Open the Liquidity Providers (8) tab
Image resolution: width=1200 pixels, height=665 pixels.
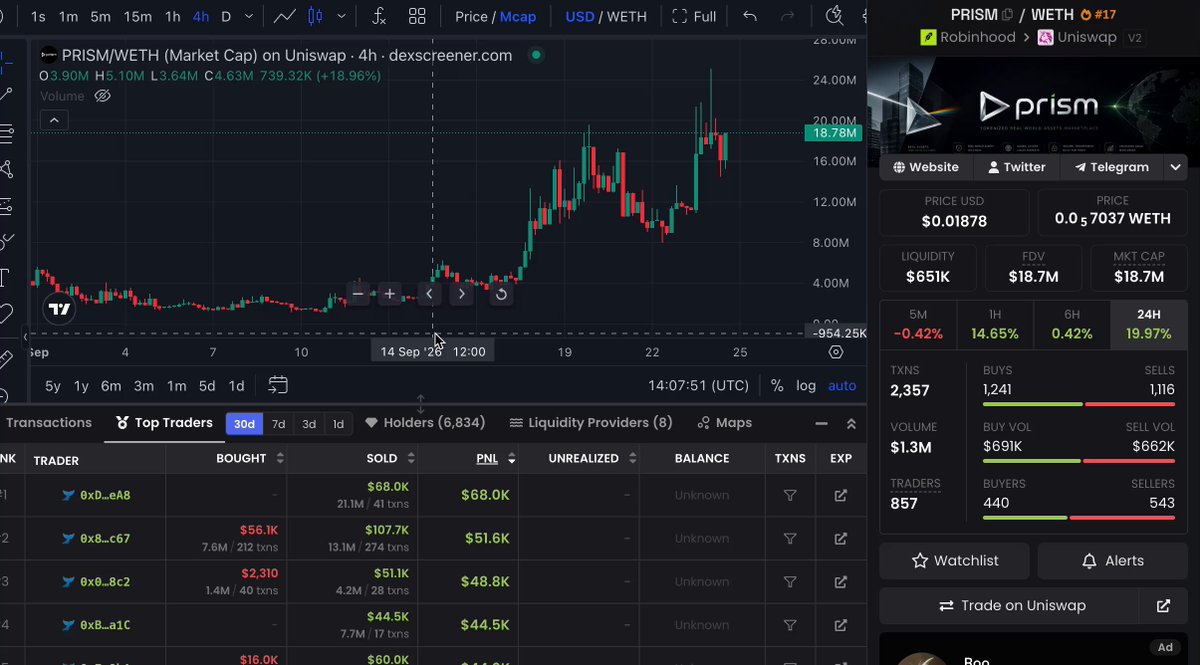point(591,423)
